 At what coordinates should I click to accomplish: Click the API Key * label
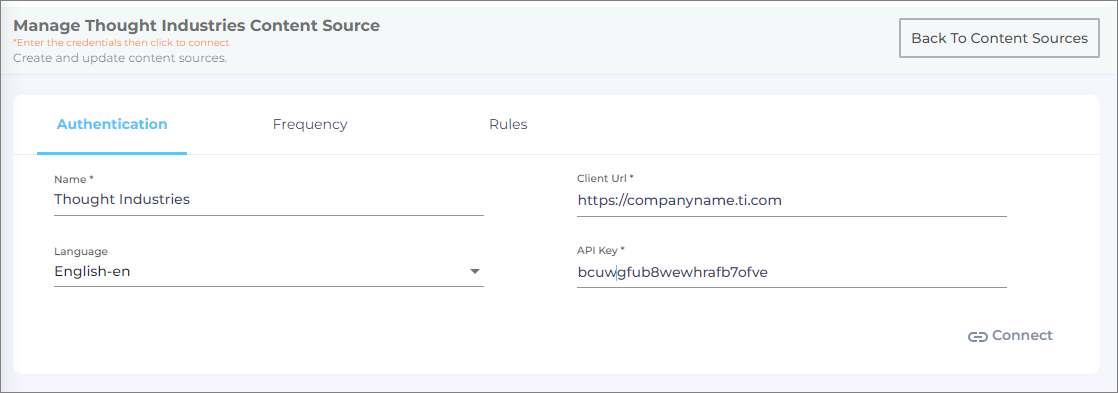600,250
